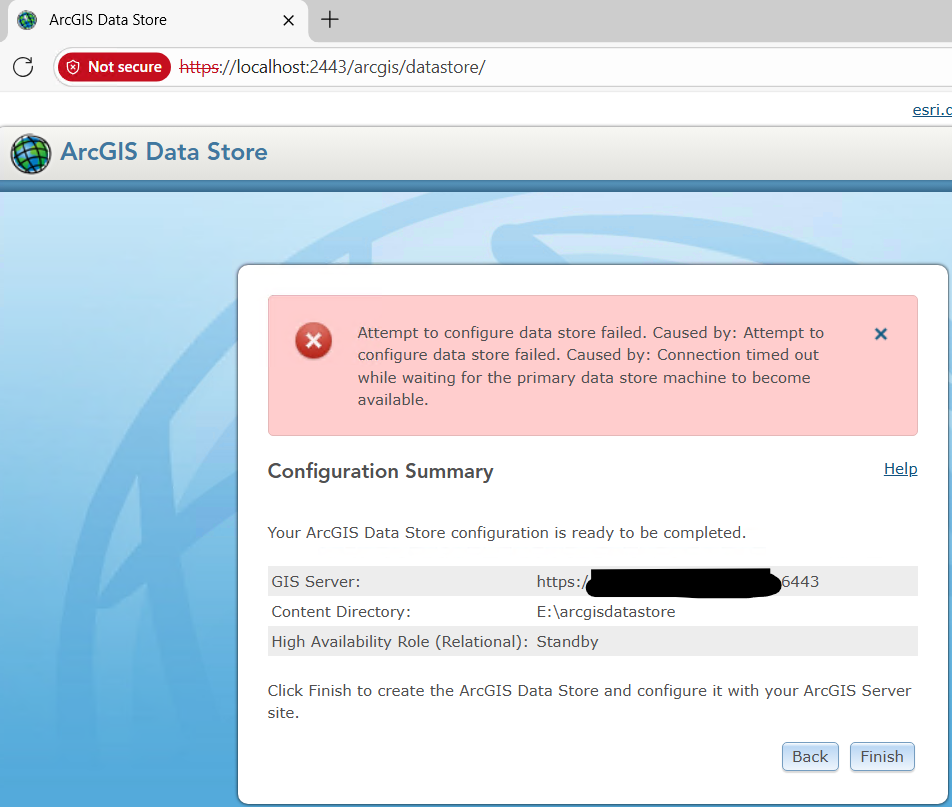Click the Content Directory label
Image resolution: width=952 pixels, height=807 pixels.
coord(341,611)
